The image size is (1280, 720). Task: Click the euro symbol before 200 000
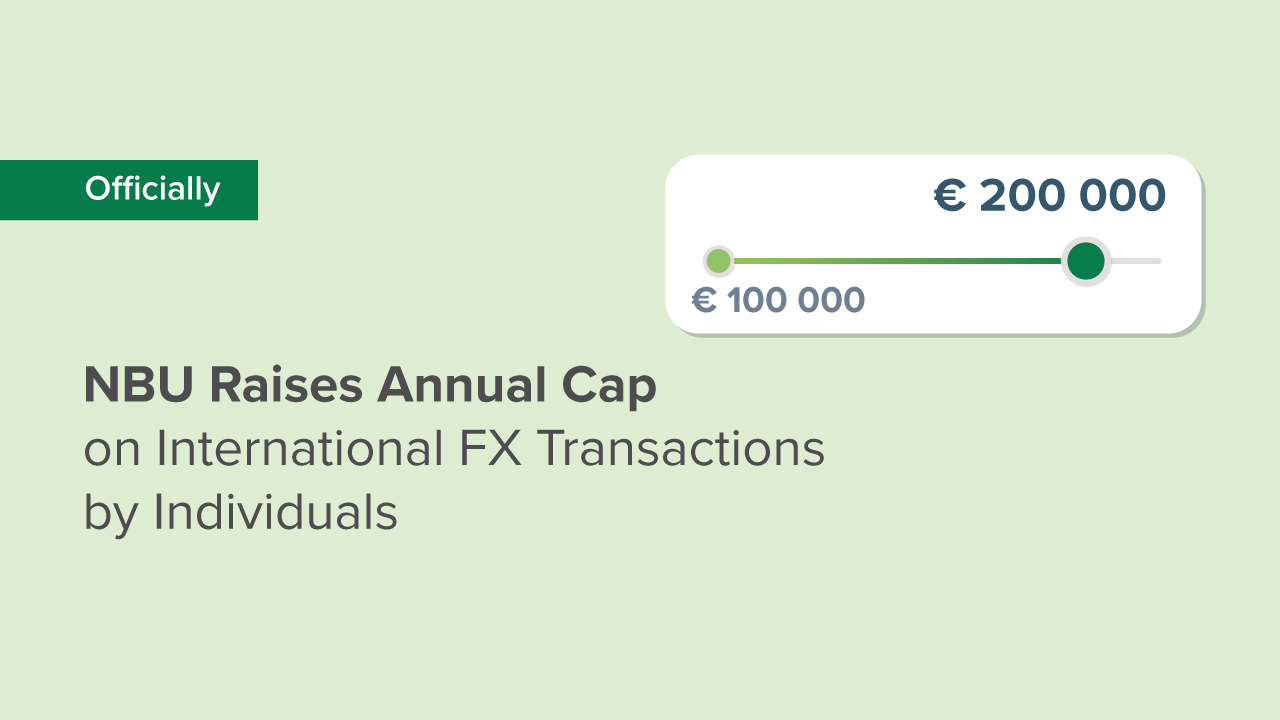[949, 196]
